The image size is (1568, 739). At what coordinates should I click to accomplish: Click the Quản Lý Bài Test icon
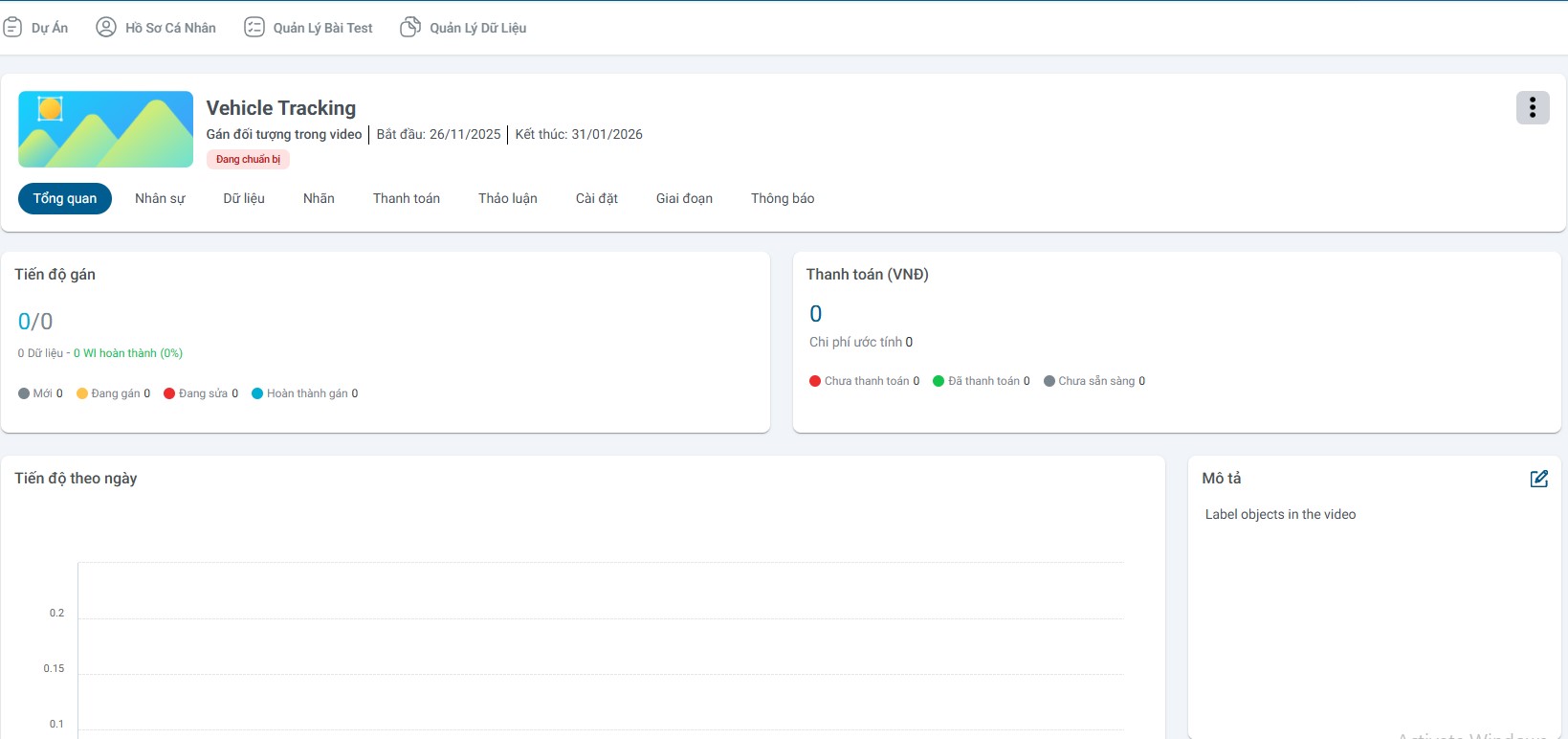254,28
